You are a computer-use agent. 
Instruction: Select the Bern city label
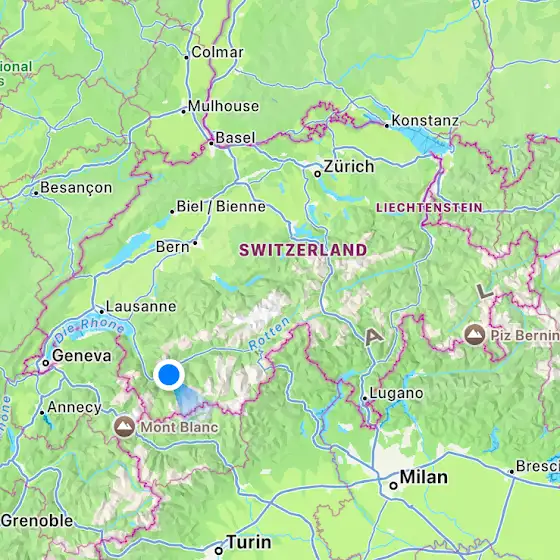coord(173,247)
